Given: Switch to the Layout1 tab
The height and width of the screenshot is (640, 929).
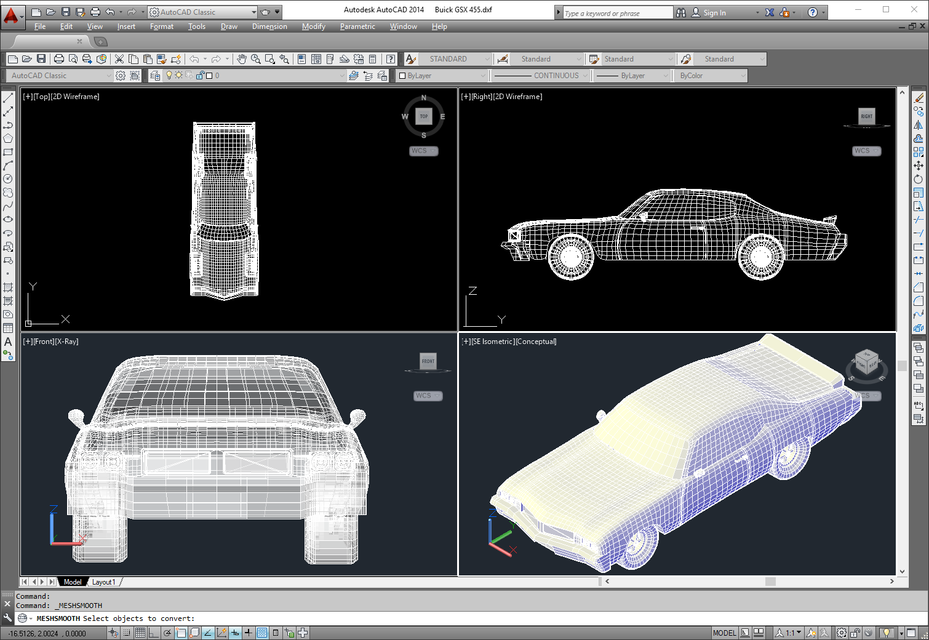Looking at the screenshot, I should point(104,581).
